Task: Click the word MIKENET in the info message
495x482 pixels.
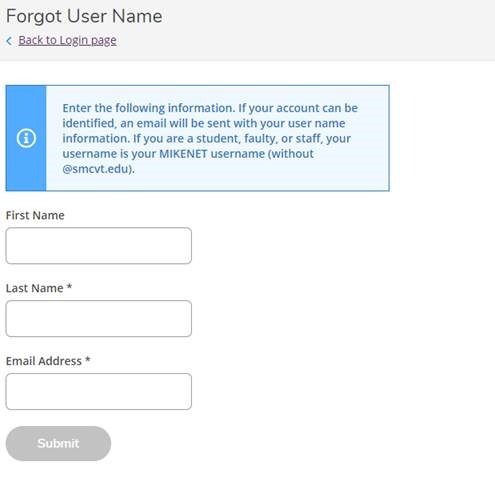Action: click(x=183, y=154)
